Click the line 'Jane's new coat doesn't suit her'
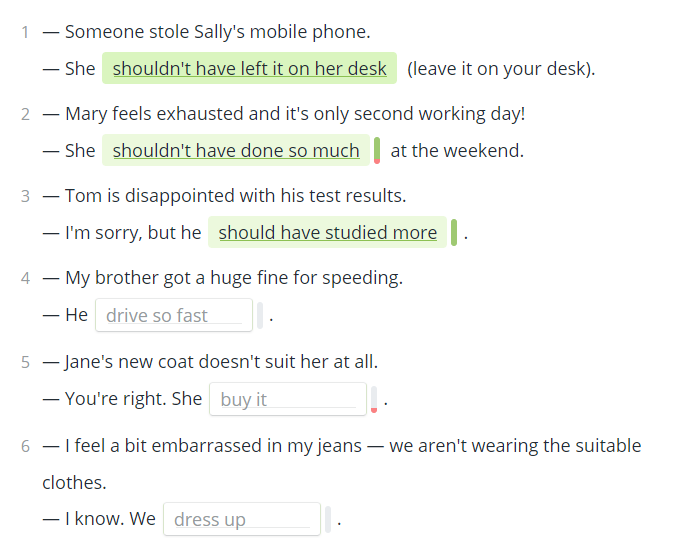Image resolution: width=679 pixels, height=549 pixels. click(x=221, y=362)
